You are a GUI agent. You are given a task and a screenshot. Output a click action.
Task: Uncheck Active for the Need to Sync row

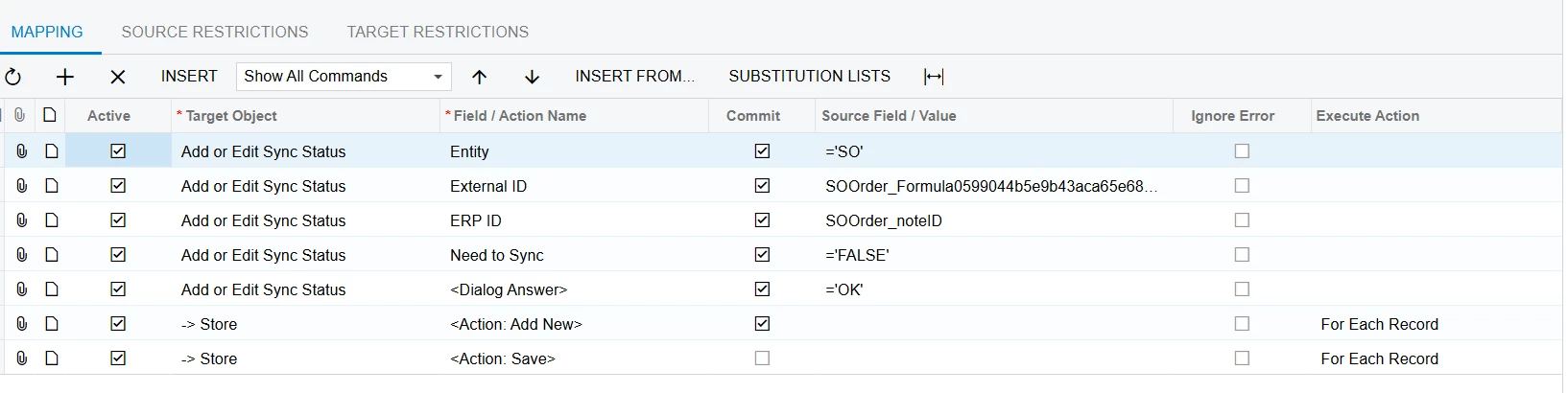click(118, 255)
